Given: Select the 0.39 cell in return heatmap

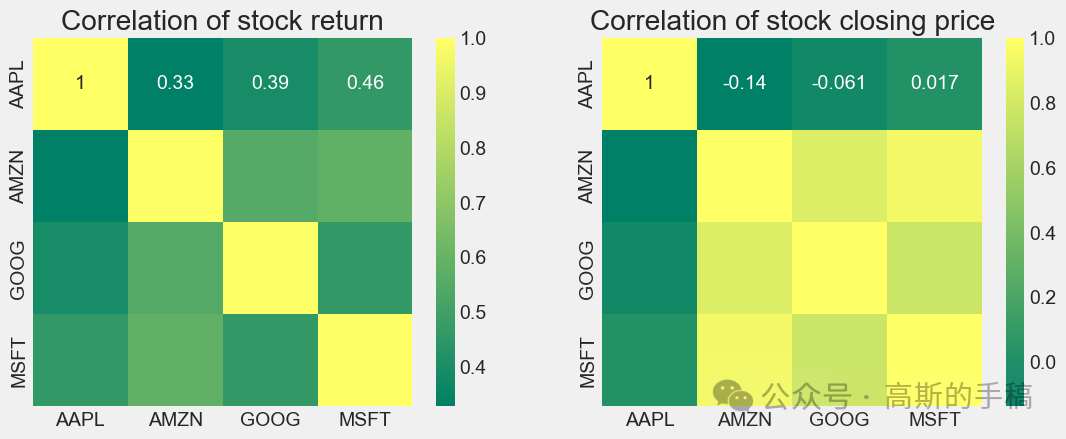Looking at the screenshot, I should point(270,83).
